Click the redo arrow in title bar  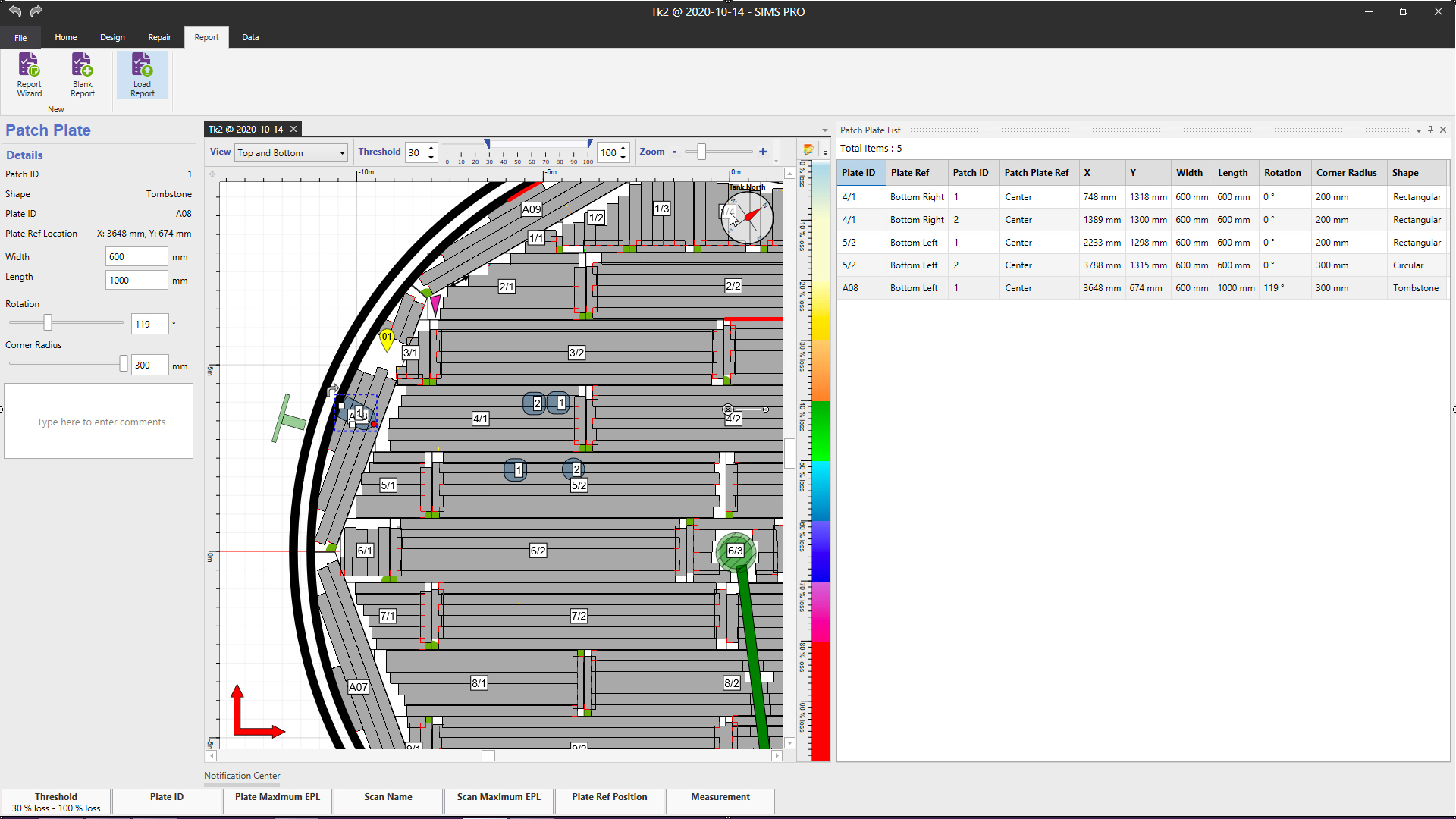36,11
